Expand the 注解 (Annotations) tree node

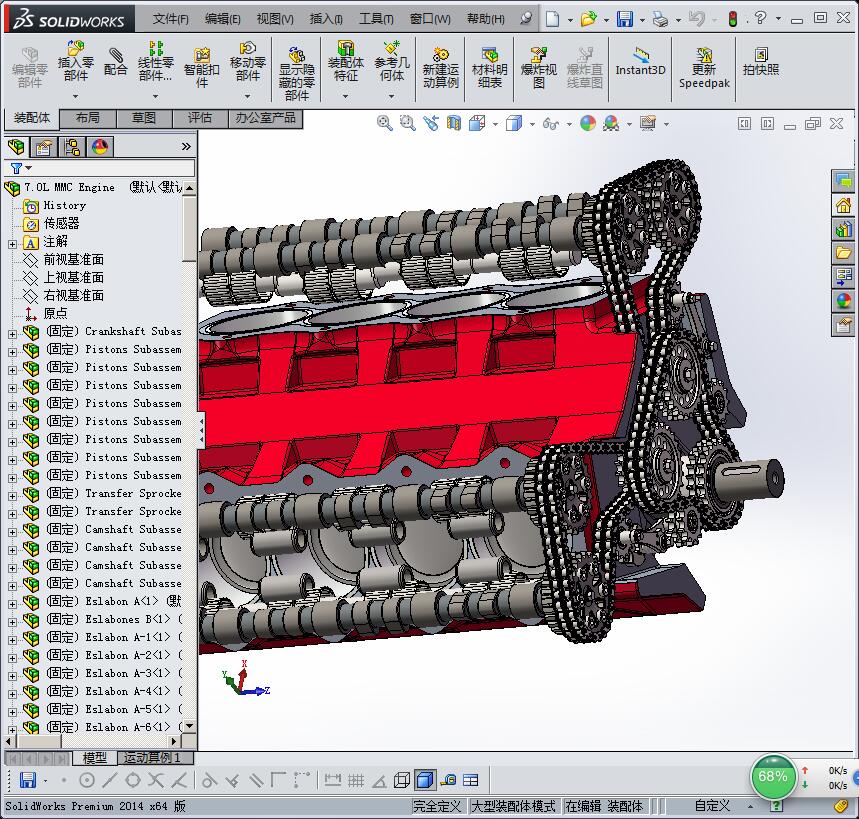click(x=12, y=243)
